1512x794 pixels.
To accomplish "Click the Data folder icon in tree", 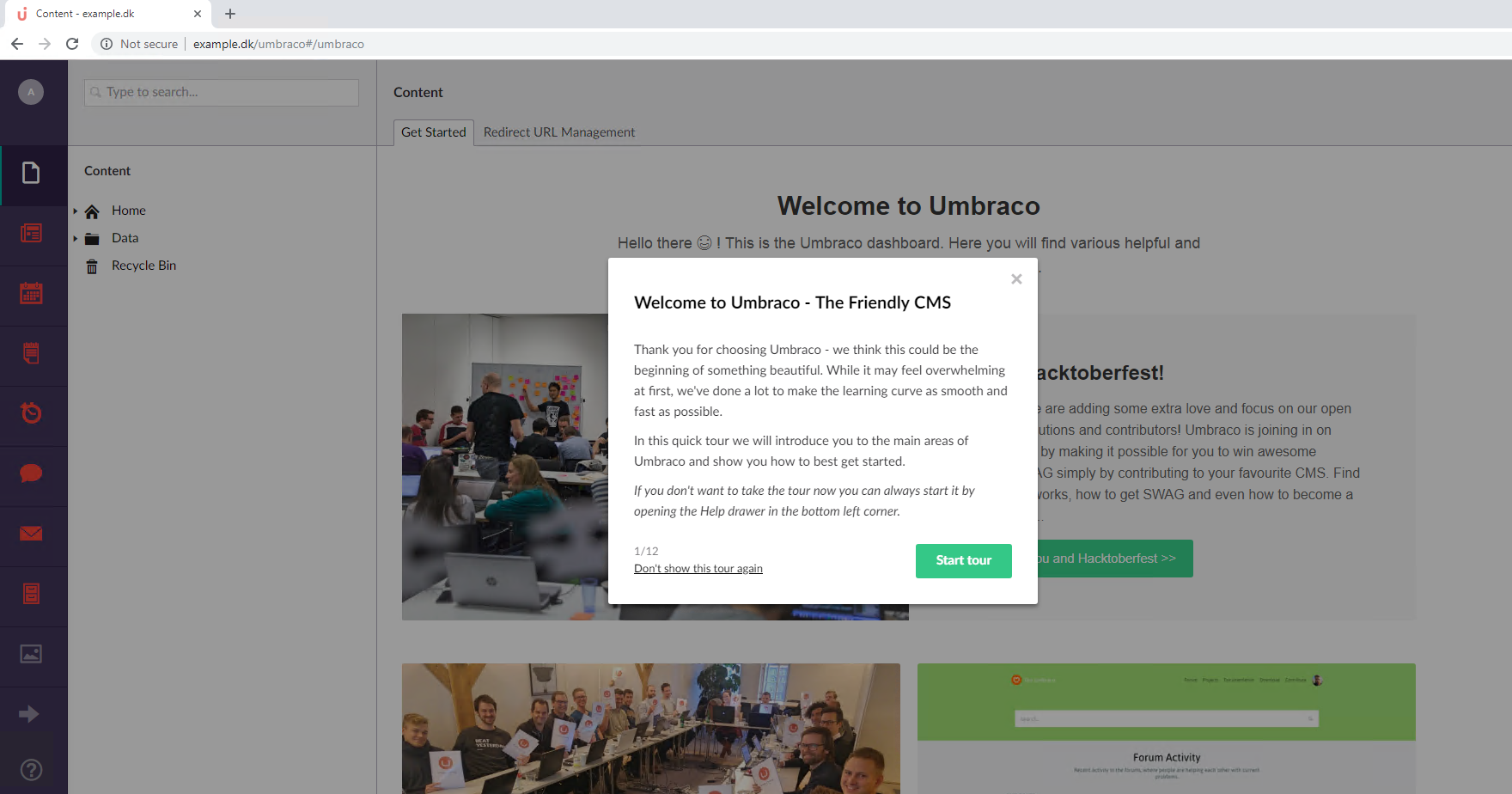I will [x=92, y=239].
